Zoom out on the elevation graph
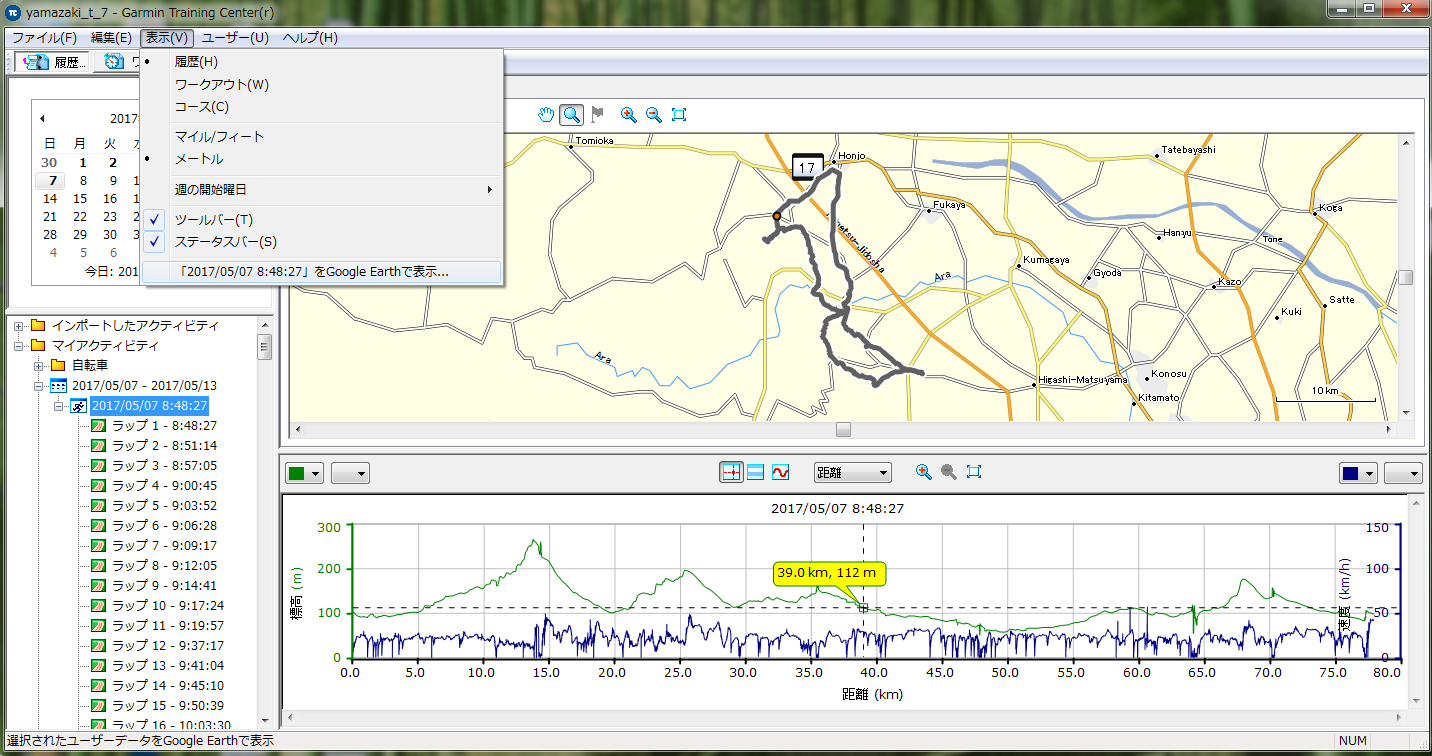 (x=949, y=472)
